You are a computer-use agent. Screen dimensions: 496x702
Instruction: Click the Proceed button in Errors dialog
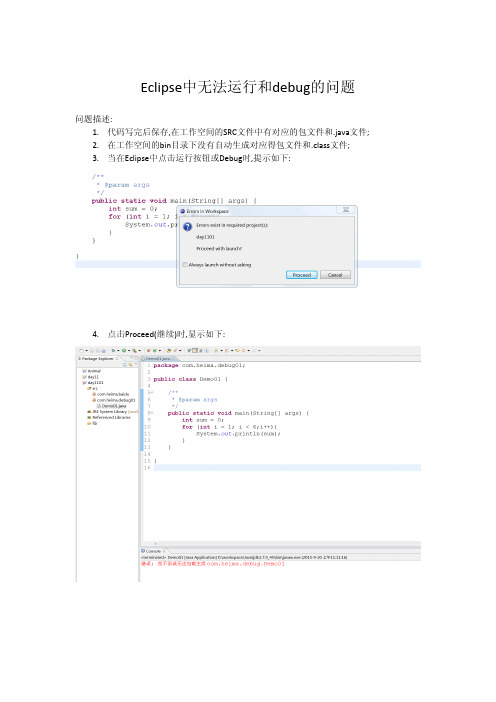(302, 275)
